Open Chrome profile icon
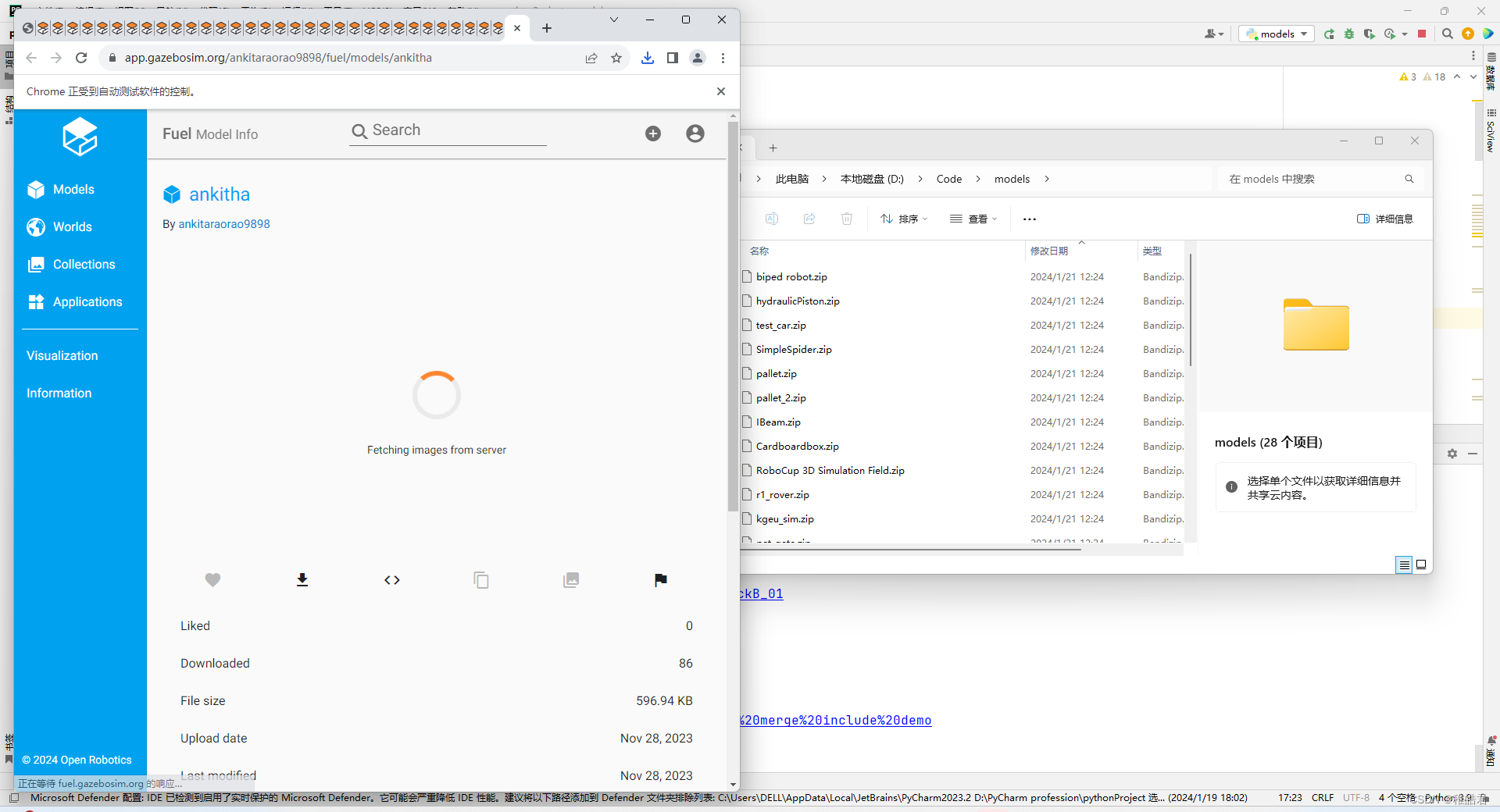Screen dimensions: 1500x812 698,58
